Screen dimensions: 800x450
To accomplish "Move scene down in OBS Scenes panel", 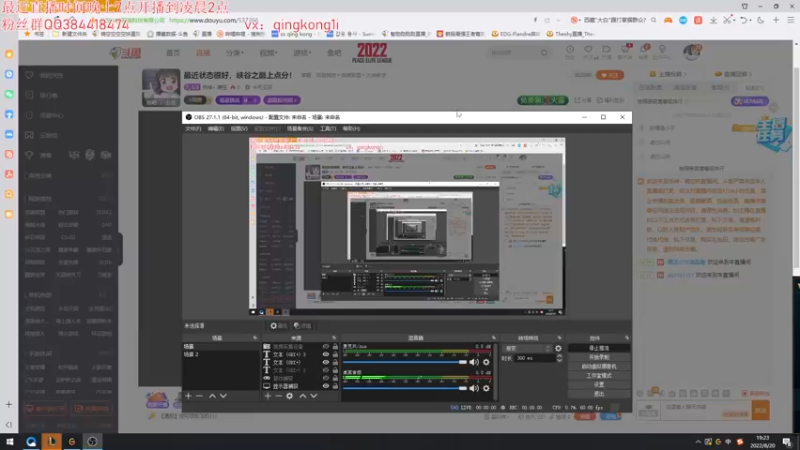I will pyautogui.click(x=223, y=396).
